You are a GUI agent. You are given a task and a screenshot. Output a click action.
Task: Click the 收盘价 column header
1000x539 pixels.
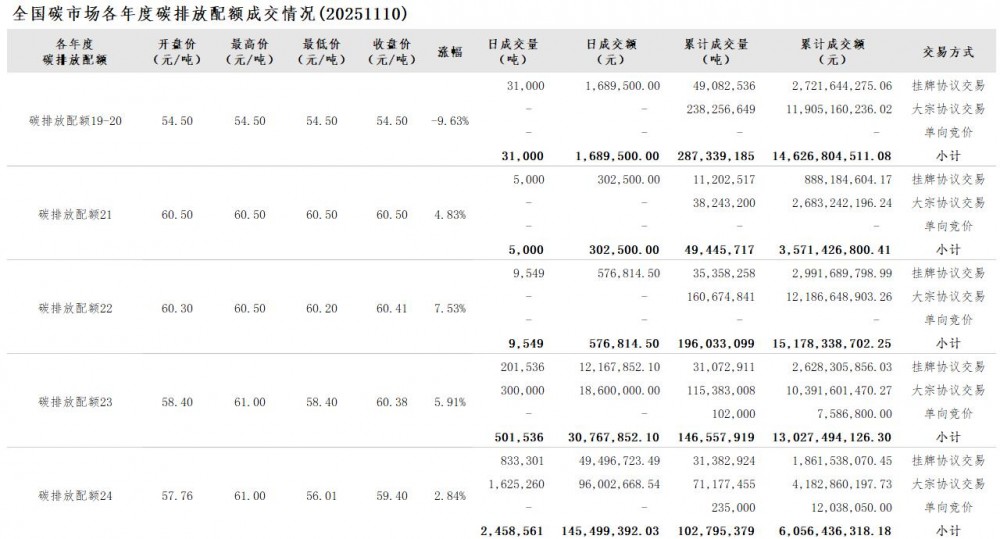coord(391,51)
